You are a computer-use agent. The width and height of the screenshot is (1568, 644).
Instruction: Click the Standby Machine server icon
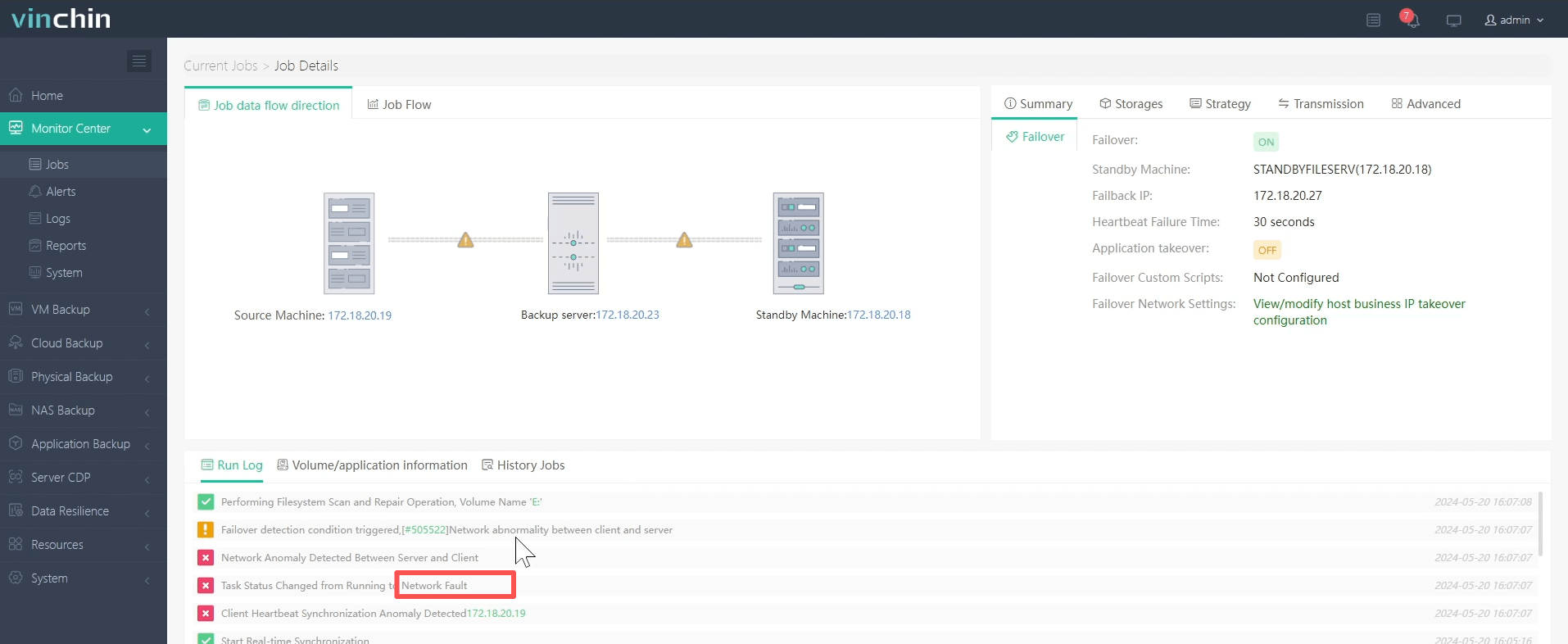click(799, 243)
